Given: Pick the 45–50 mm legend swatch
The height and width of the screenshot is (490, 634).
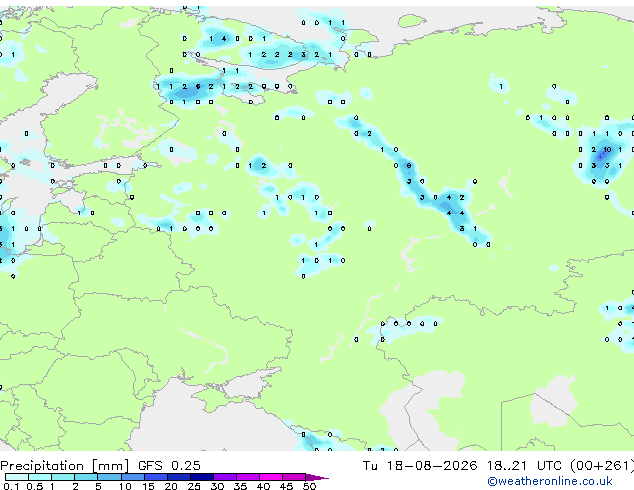Looking at the screenshot, I should click(x=294, y=477).
